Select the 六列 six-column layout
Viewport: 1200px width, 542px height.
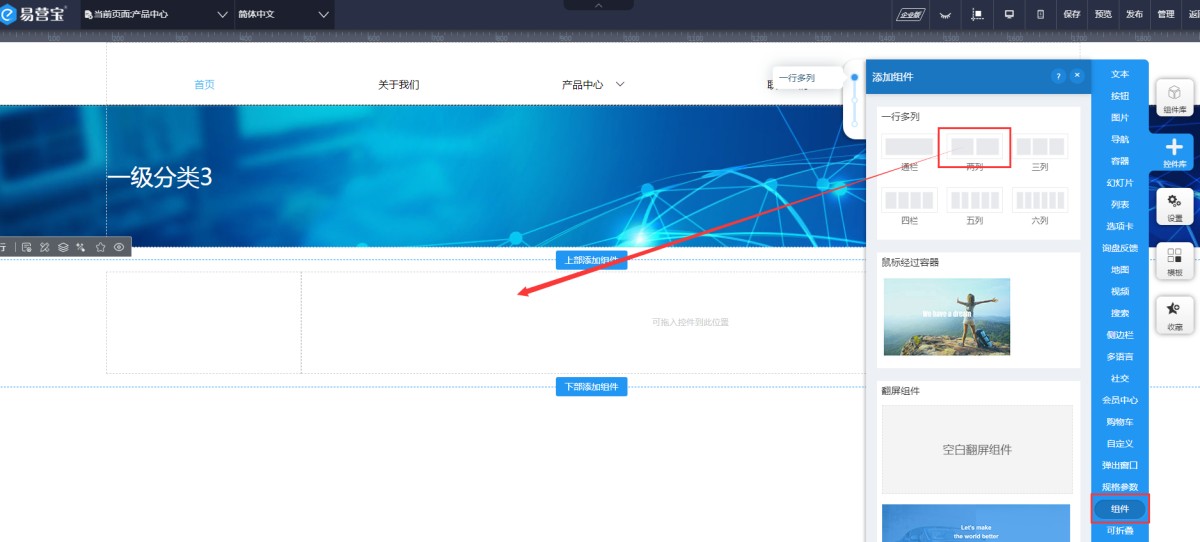1041,200
